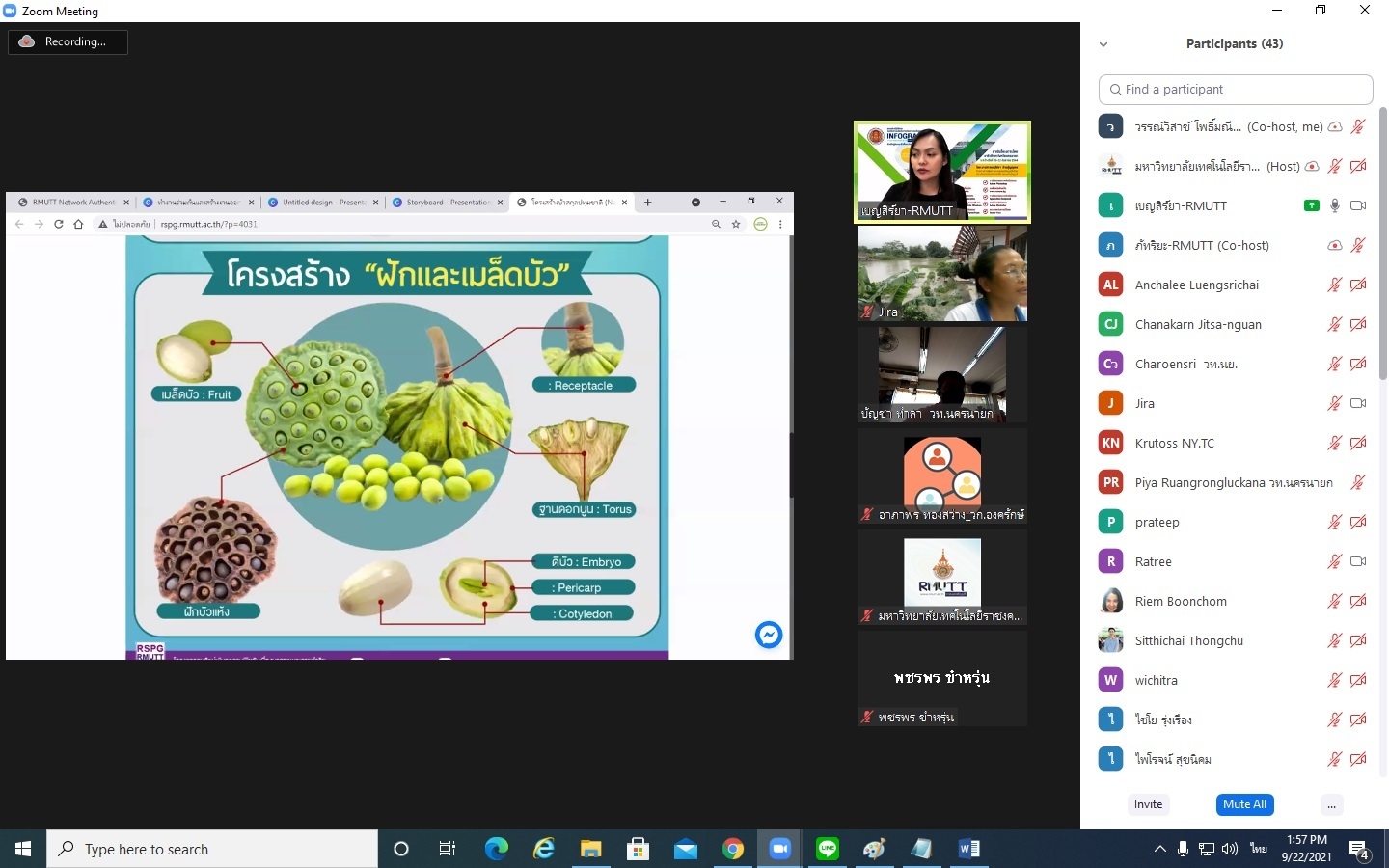The height and width of the screenshot is (868, 1389).
Task: Click the camera icon for เบญสิร์ยา-RMUTT
Action: pos(1358,205)
